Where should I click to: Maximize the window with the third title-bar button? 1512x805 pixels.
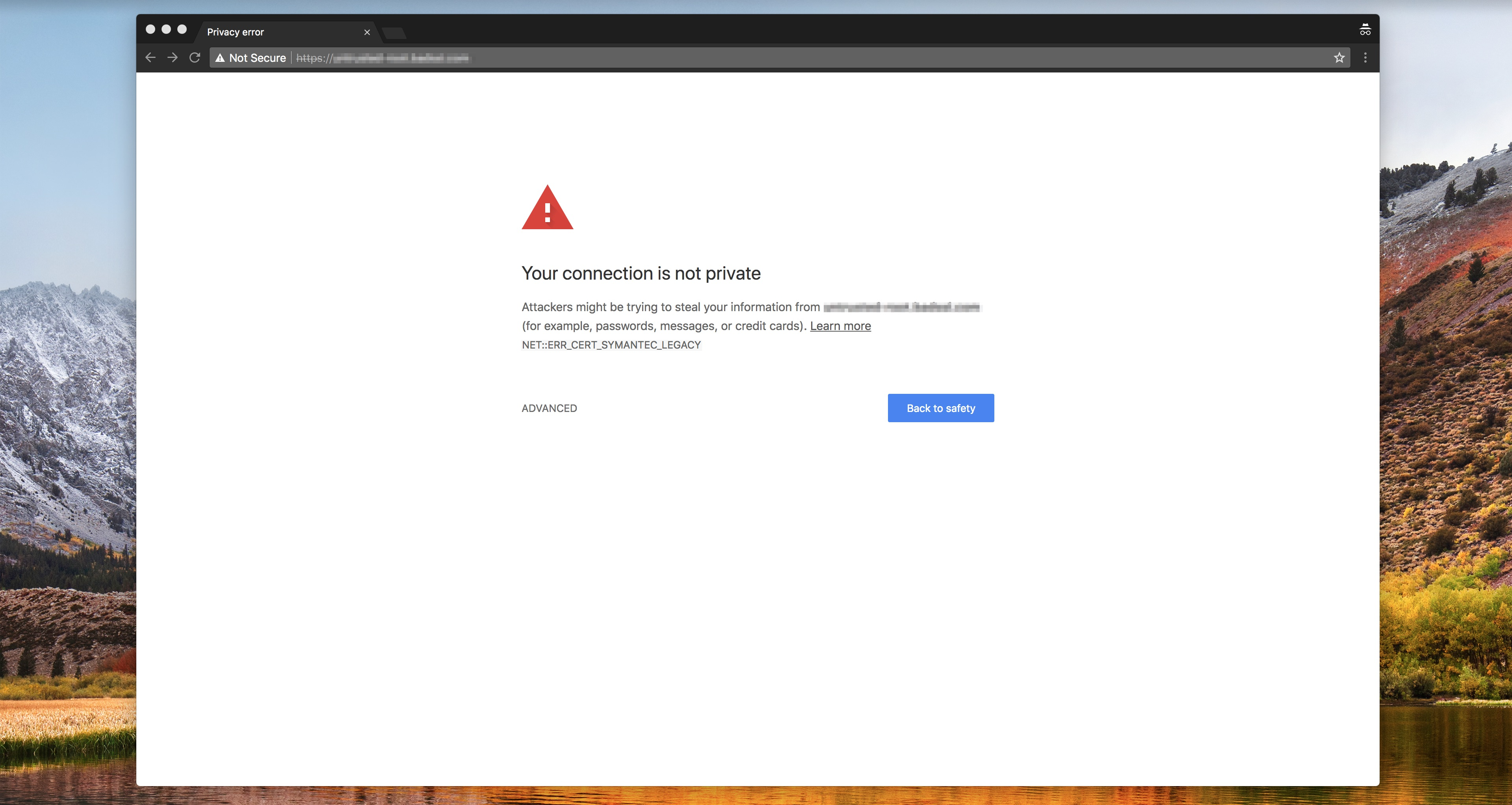point(182,29)
